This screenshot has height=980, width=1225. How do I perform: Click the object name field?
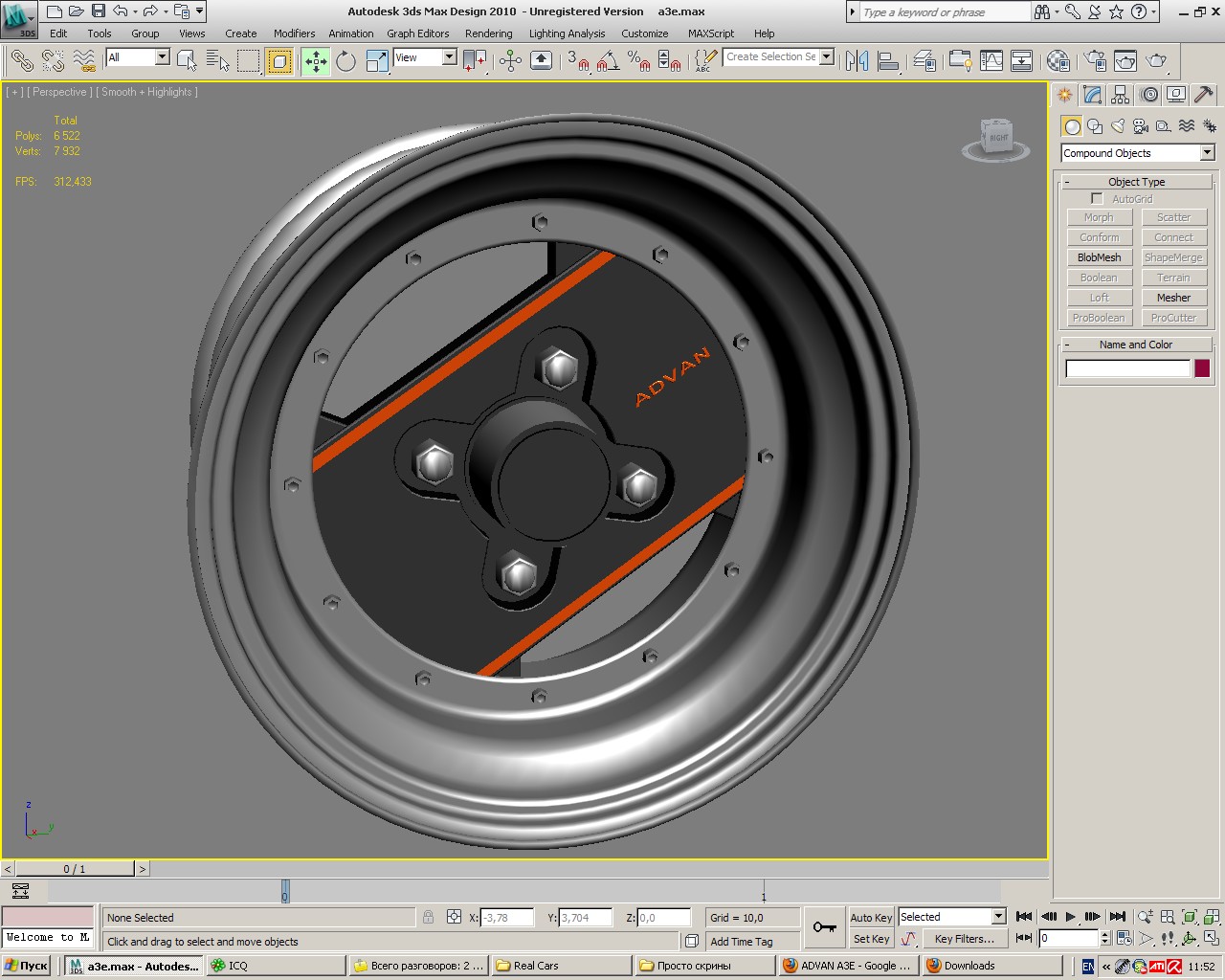pos(1127,368)
